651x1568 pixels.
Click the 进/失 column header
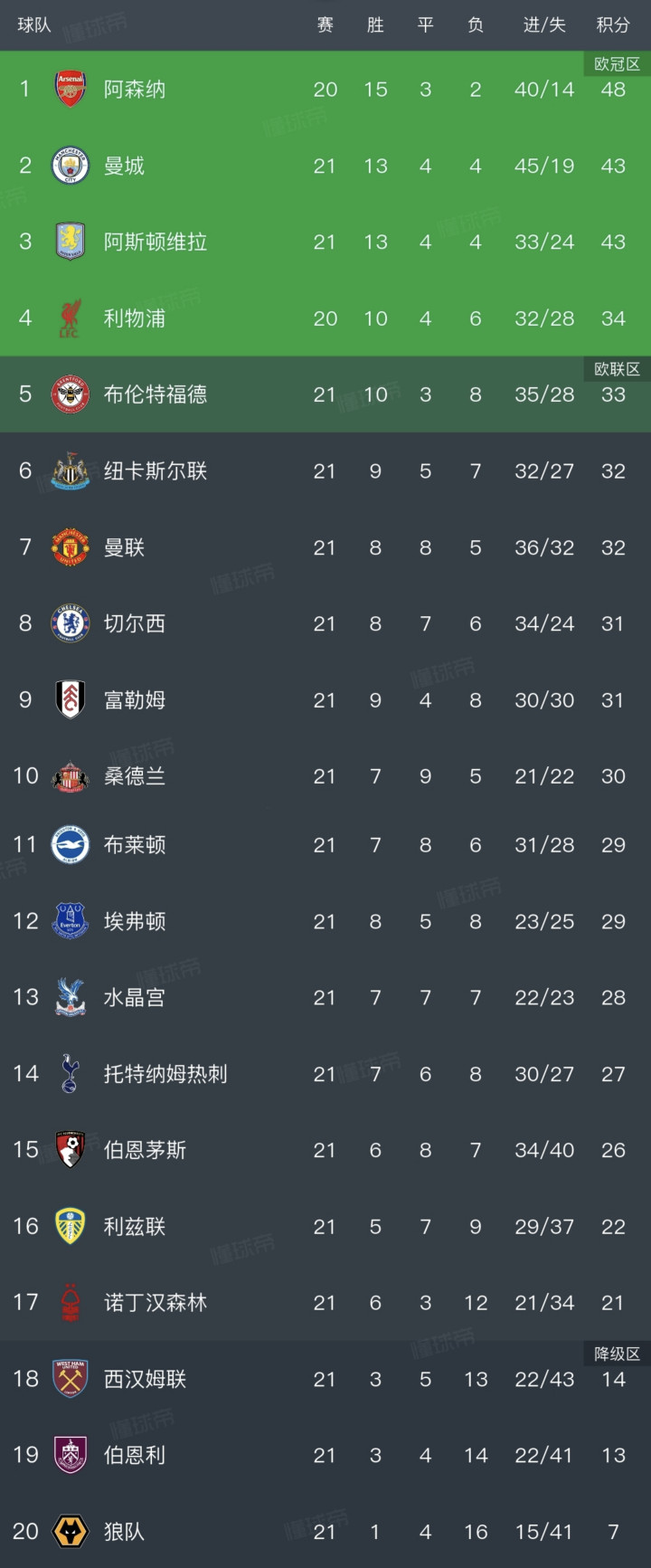click(x=544, y=25)
